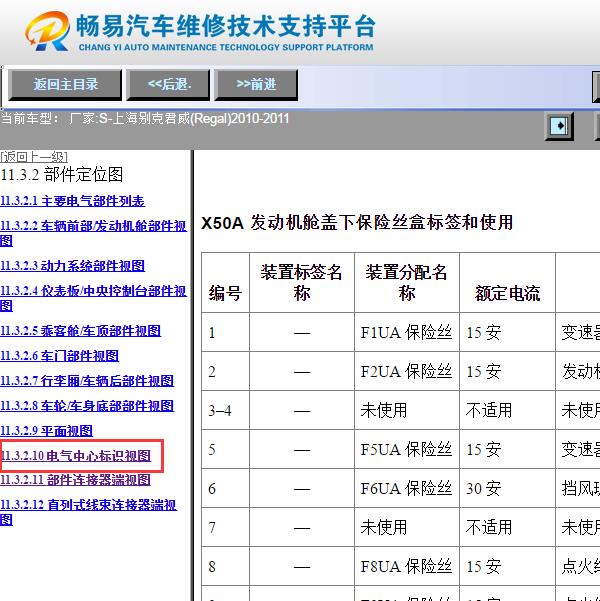Go back with <<后退 button
The height and width of the screenshot is (601, 600).
click(x=168, y=85)
